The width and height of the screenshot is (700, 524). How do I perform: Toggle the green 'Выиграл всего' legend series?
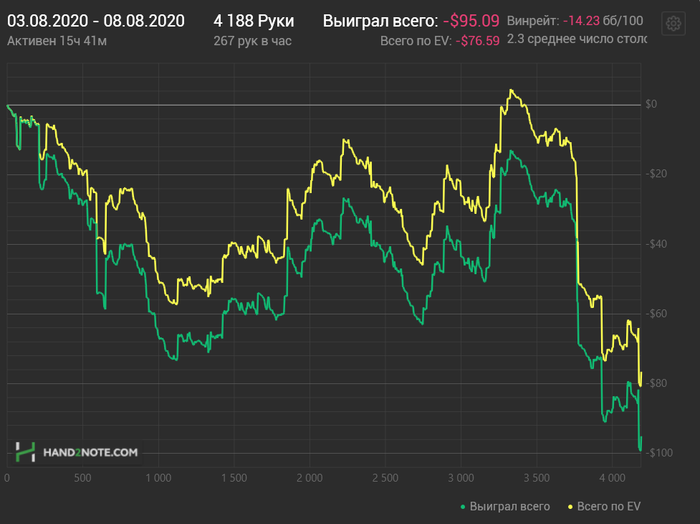click(505, 507)
